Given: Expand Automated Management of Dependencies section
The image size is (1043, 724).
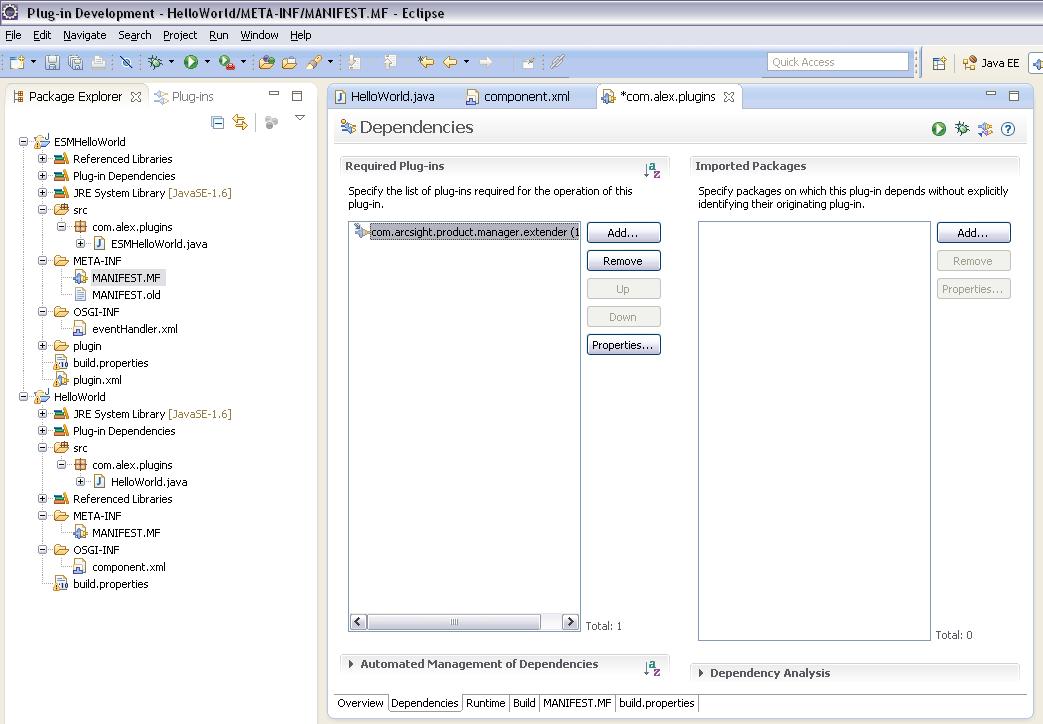Looking at the screenshot, I should point(351,664).
